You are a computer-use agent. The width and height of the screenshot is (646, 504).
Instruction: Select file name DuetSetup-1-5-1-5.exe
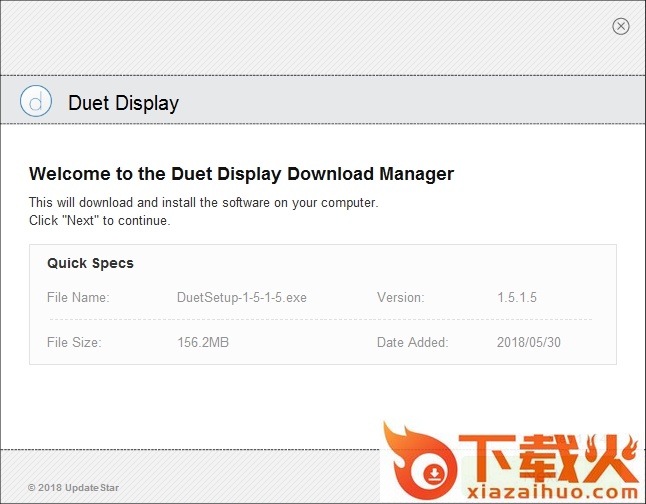[242, 298]
